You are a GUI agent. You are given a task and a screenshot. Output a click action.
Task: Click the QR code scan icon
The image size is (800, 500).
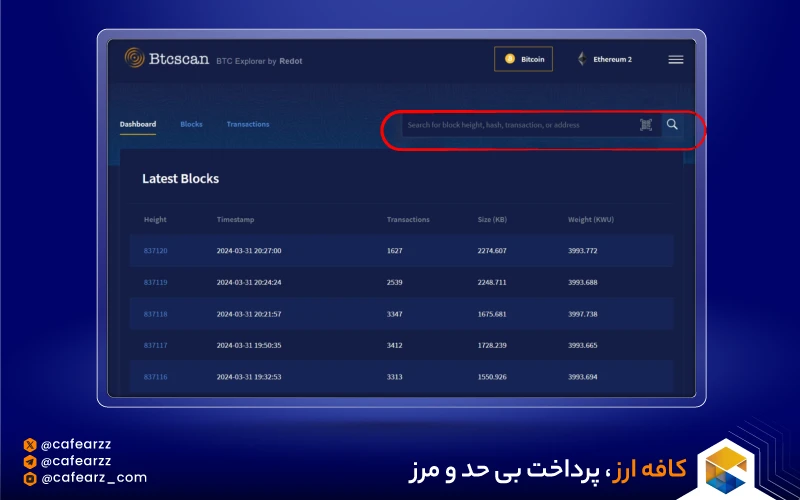pos(646,125)
